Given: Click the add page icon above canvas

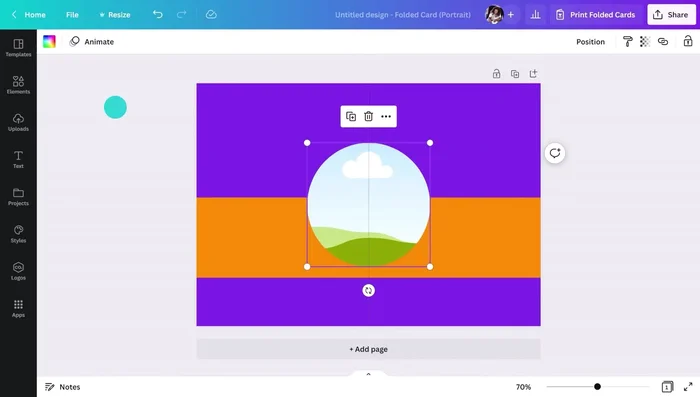Looking at the screenshot, I should pos(533,74).
